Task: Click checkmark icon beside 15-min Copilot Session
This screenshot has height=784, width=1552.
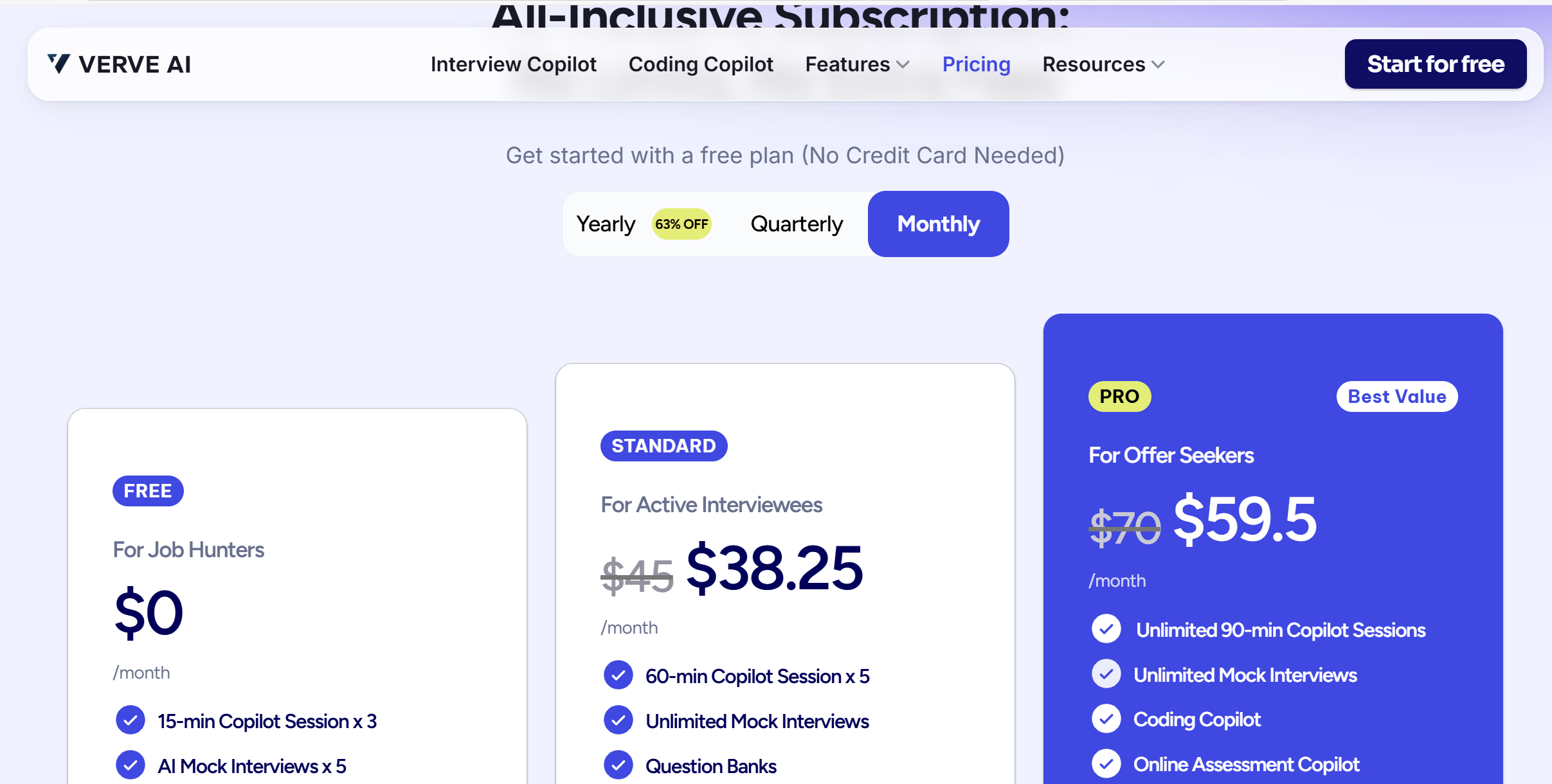Action: [131, 720]
